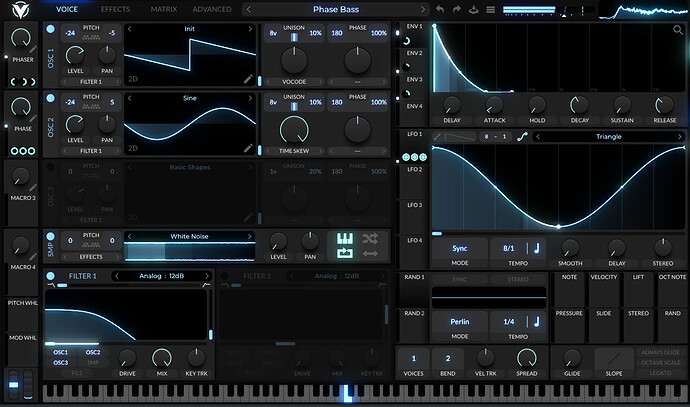The image size is (690, 407).
Task: Toggle OSC2 input on Filter 1
Action: click(x=92, y=352)
